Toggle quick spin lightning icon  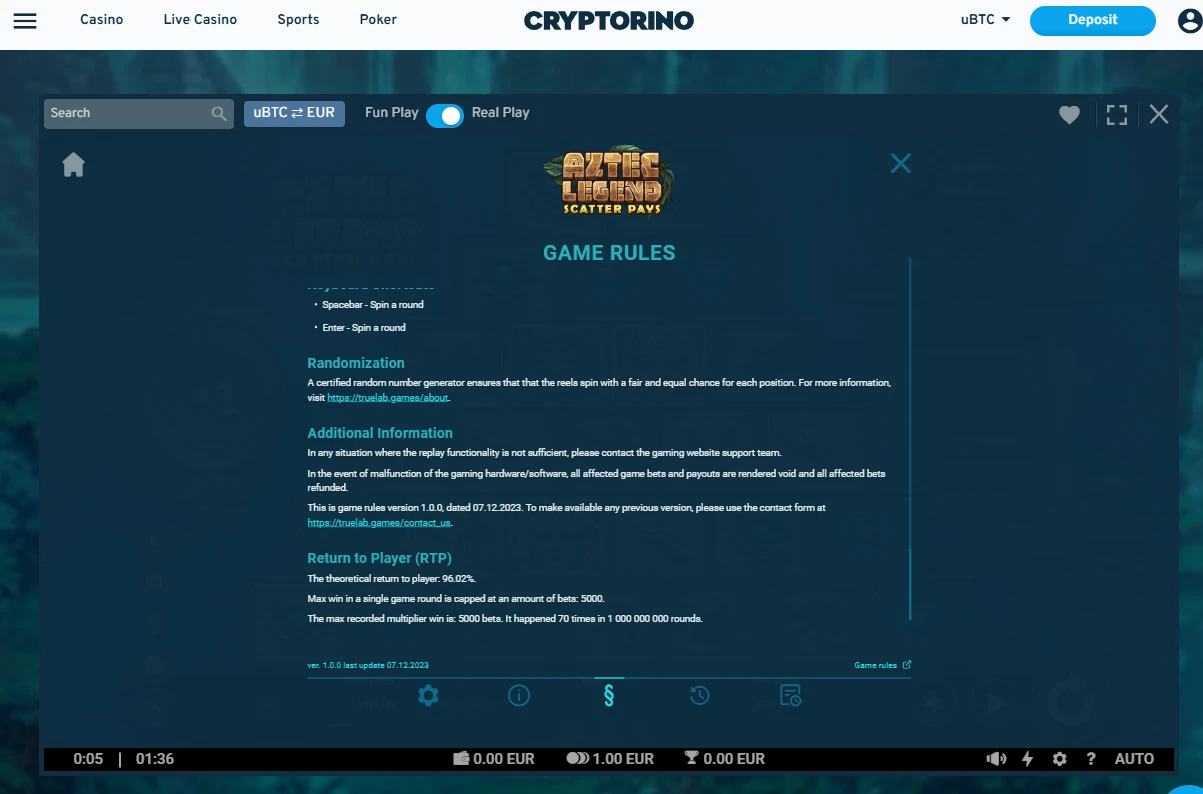[1027, 759]
